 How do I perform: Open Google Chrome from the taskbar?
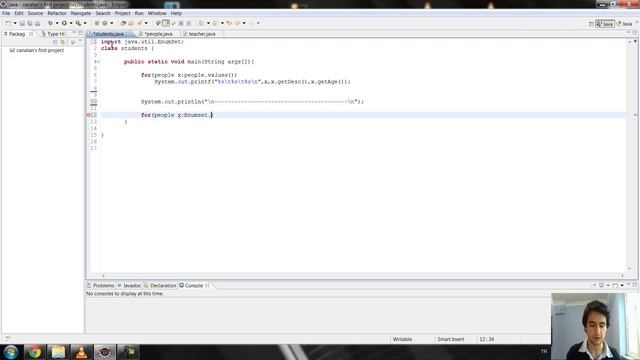pos(34,352)
